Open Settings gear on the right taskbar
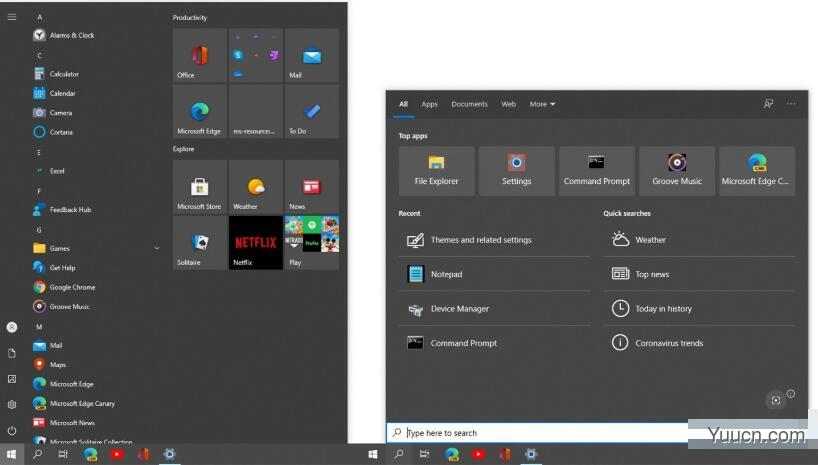The width and height of the screenshot is (818, 465). (x=531, y=454)
